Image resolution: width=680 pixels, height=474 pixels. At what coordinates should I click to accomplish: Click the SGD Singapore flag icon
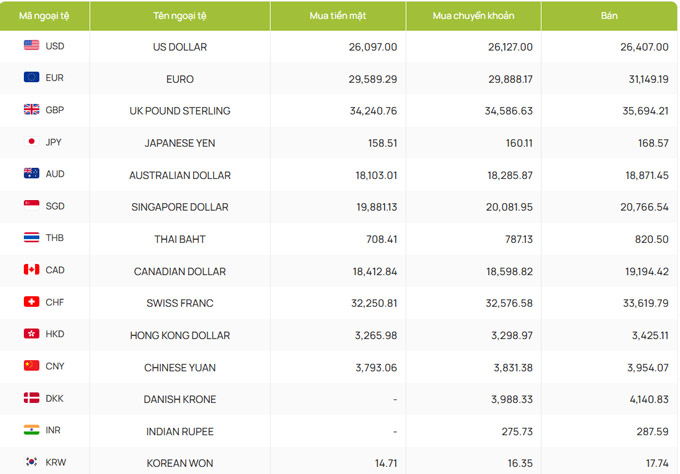click(x=31, y=206)
